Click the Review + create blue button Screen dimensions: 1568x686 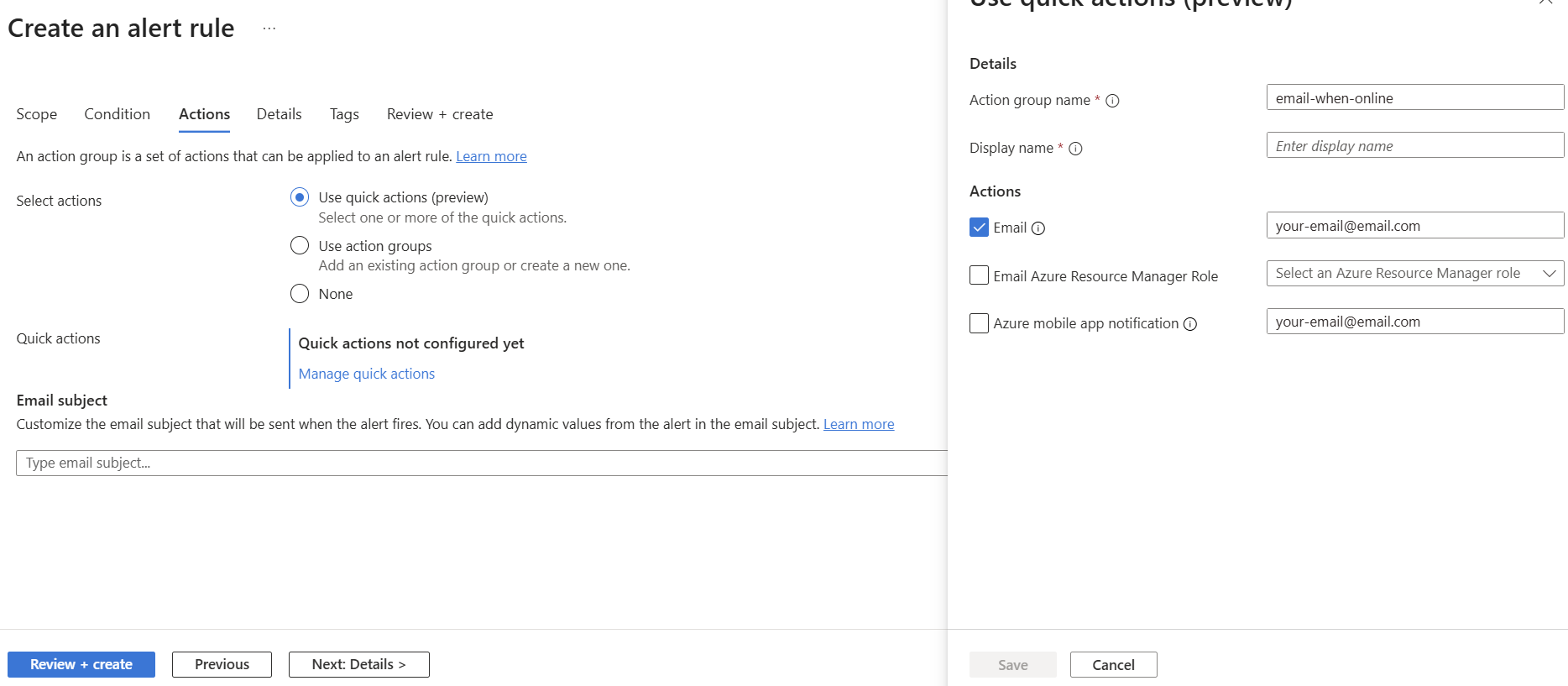(81, 664)
